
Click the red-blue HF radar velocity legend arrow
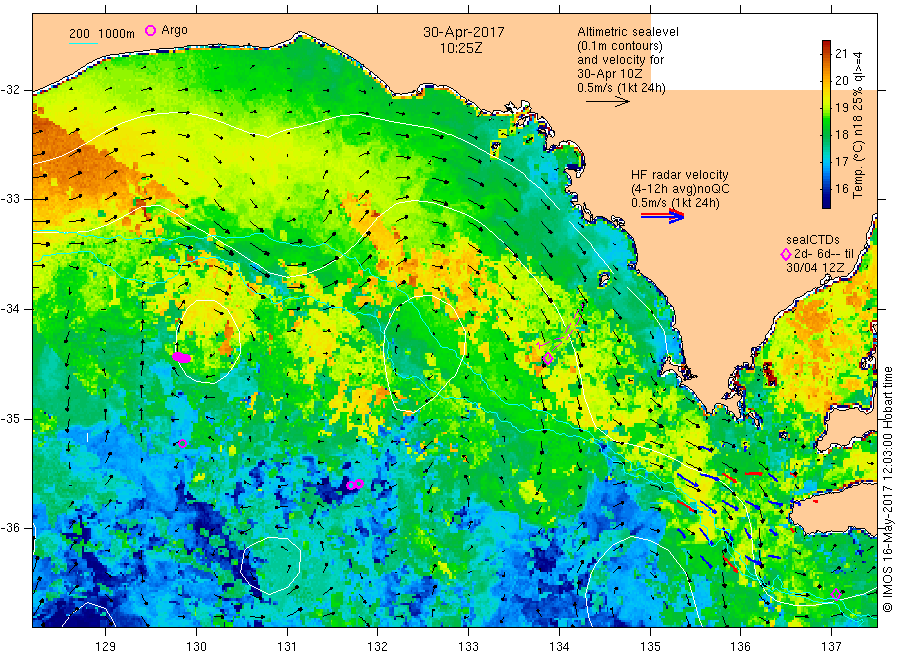pyautogui.click(x=662, y=216)
